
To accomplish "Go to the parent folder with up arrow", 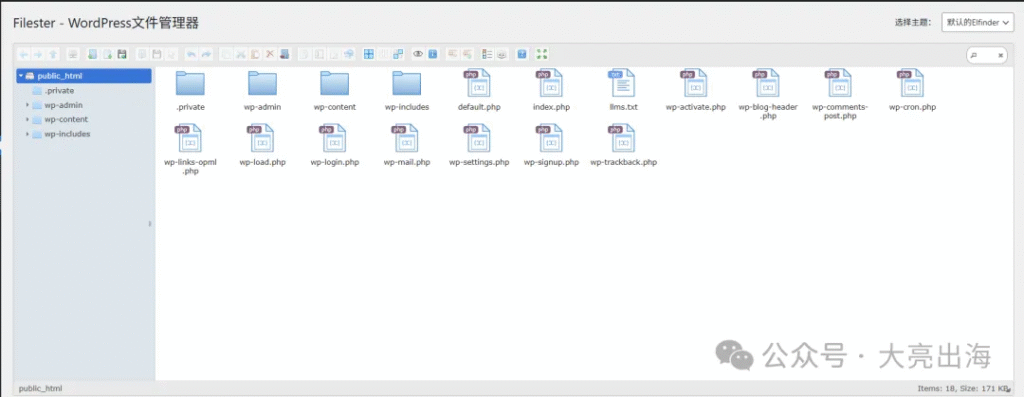I will (53, 54).
